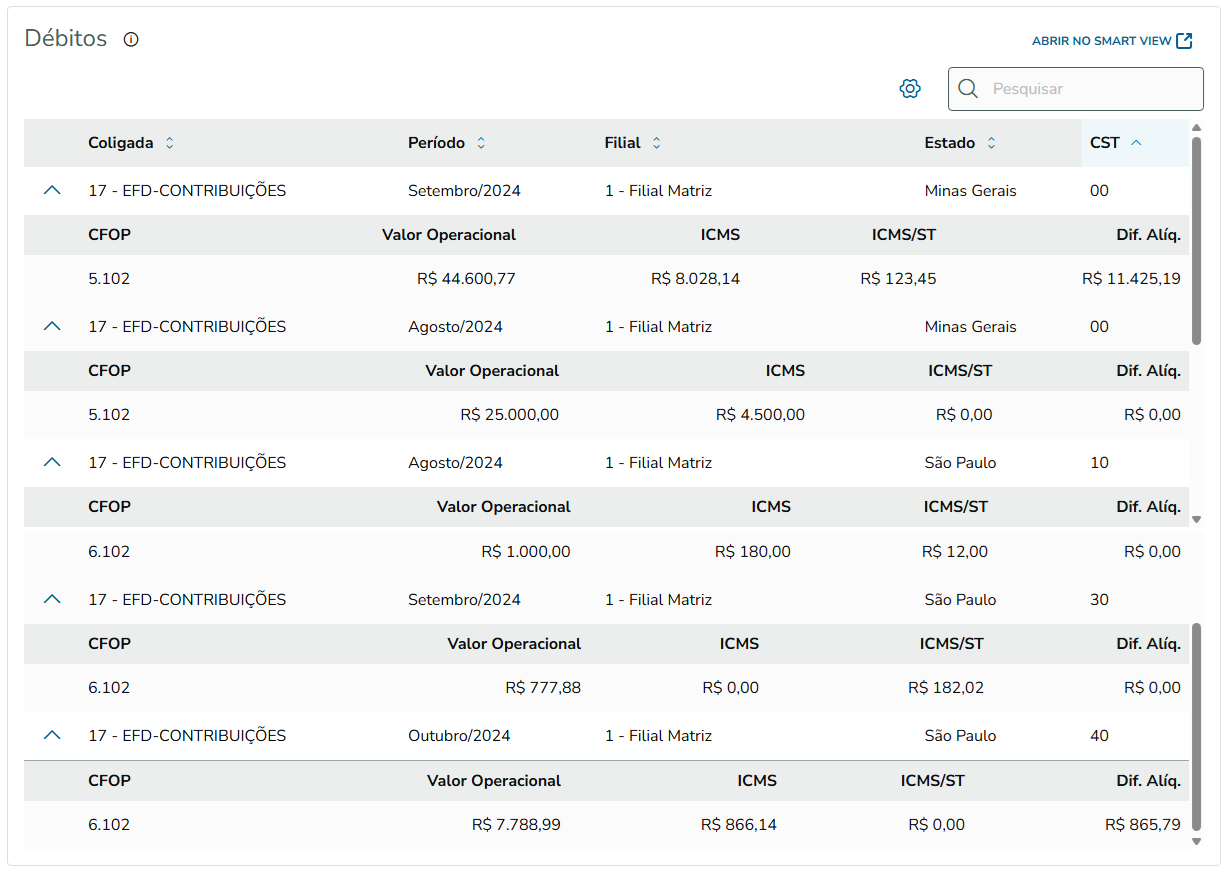Sort by Estado column arrows

point(991,143)
